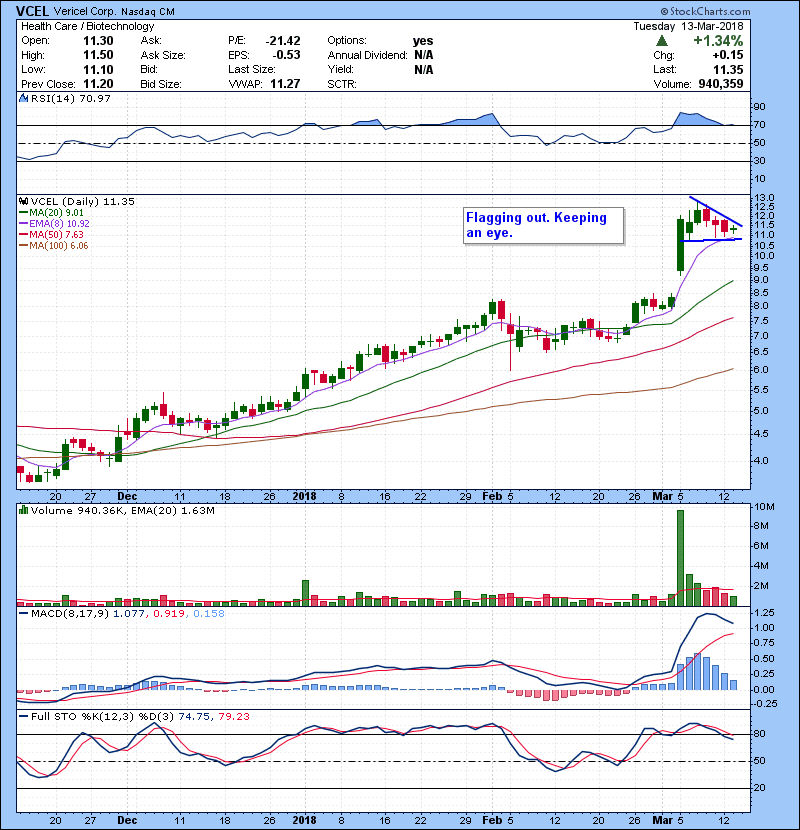Click the 30 tick on the RSI axis
The height and width of the screenshot is (830, 800).
(x=760, y=160)
